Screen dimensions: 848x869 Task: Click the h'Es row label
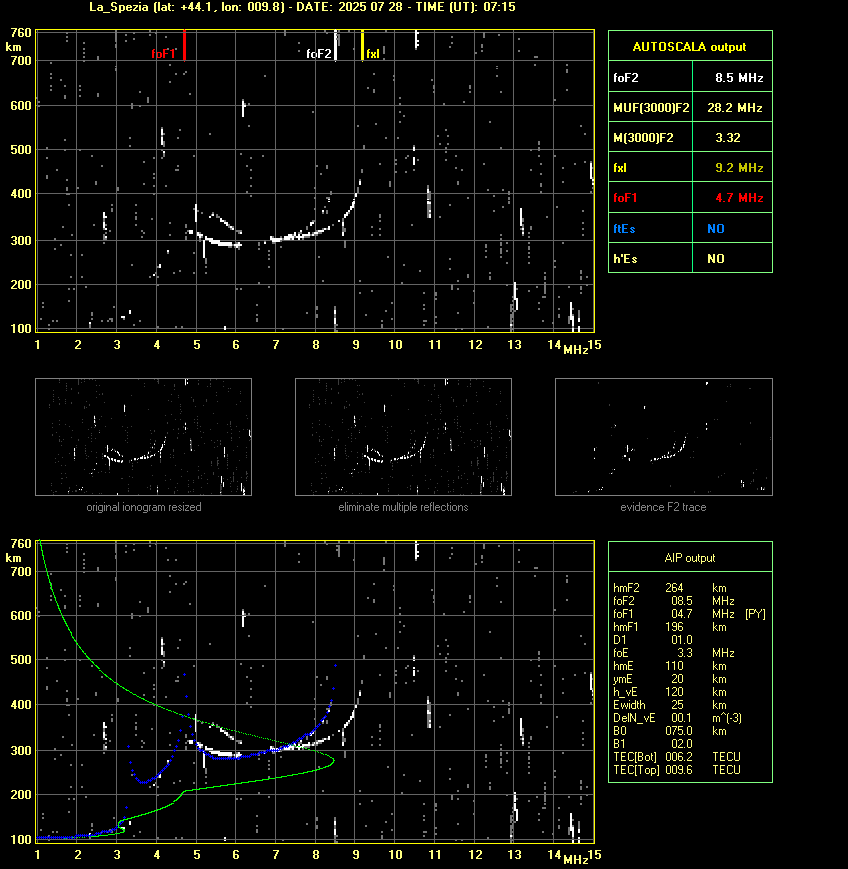(x=625, y=258)
